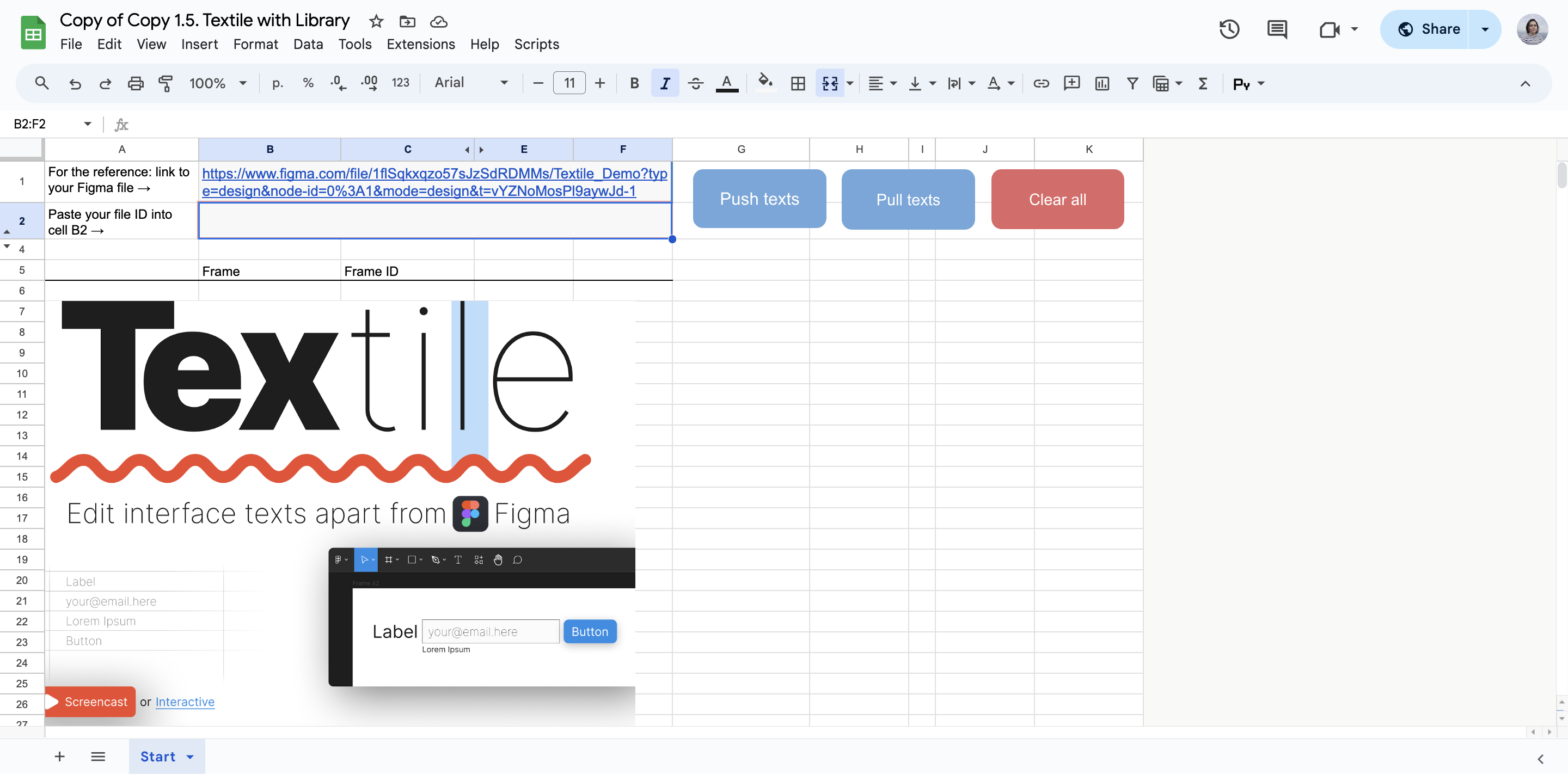Click the Clear all button
The width and height of the screenshot is (1568, 775).
[x=1057, y=200]
